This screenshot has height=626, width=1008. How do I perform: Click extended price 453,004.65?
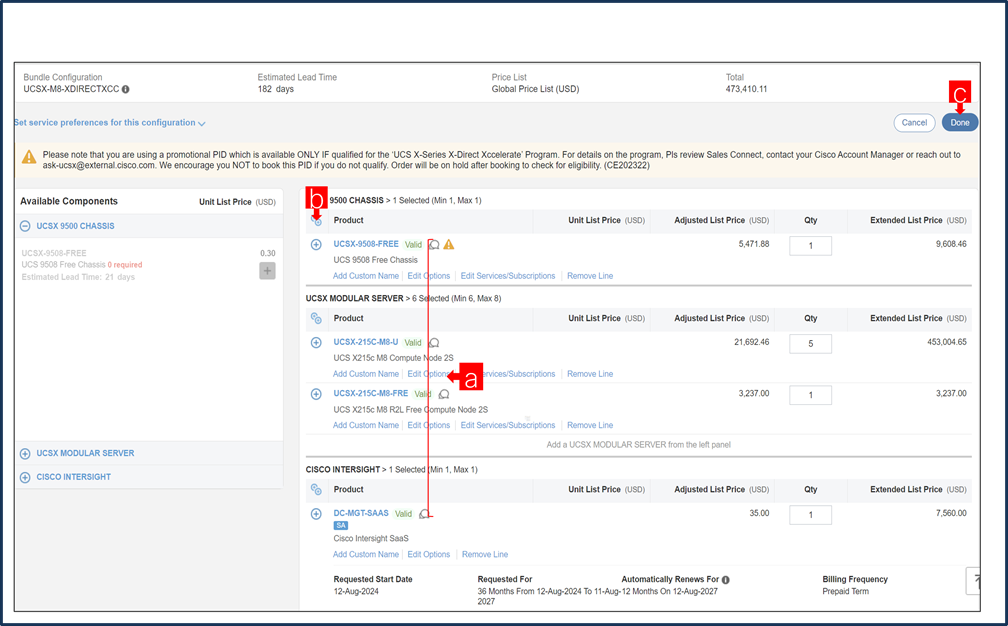pos(946,343)
